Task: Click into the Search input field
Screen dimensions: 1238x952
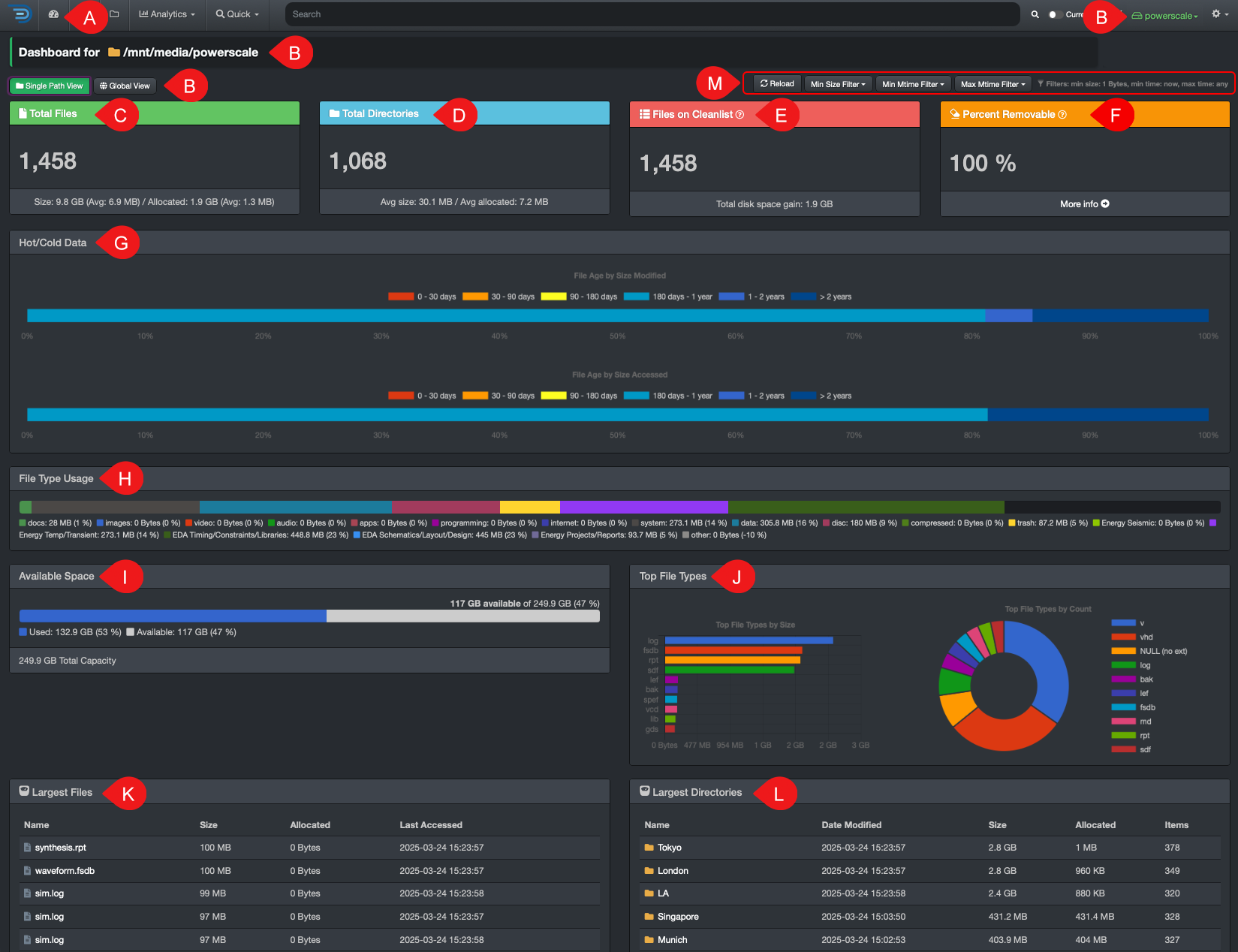Action: (652, 14)
